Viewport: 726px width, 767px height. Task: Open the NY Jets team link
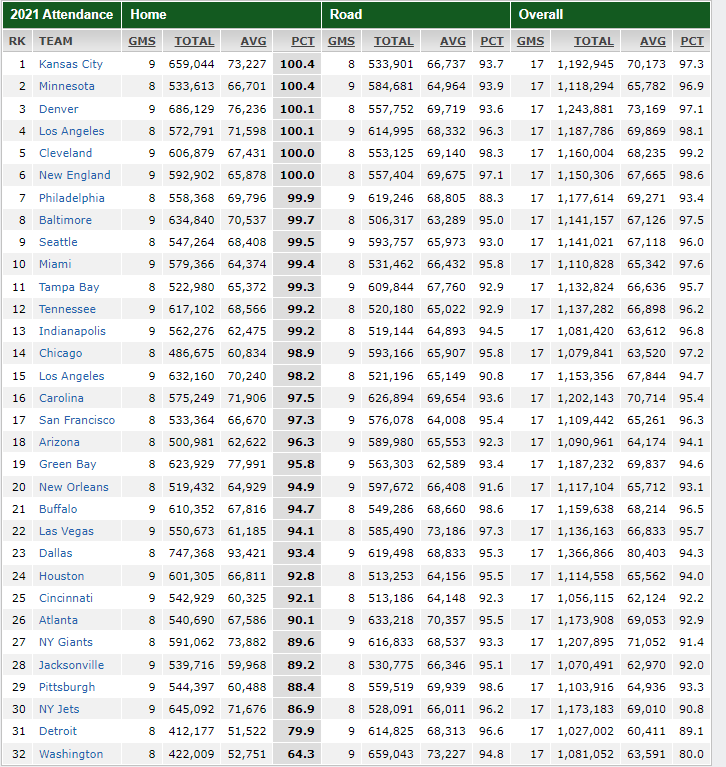tap(59, 709)
